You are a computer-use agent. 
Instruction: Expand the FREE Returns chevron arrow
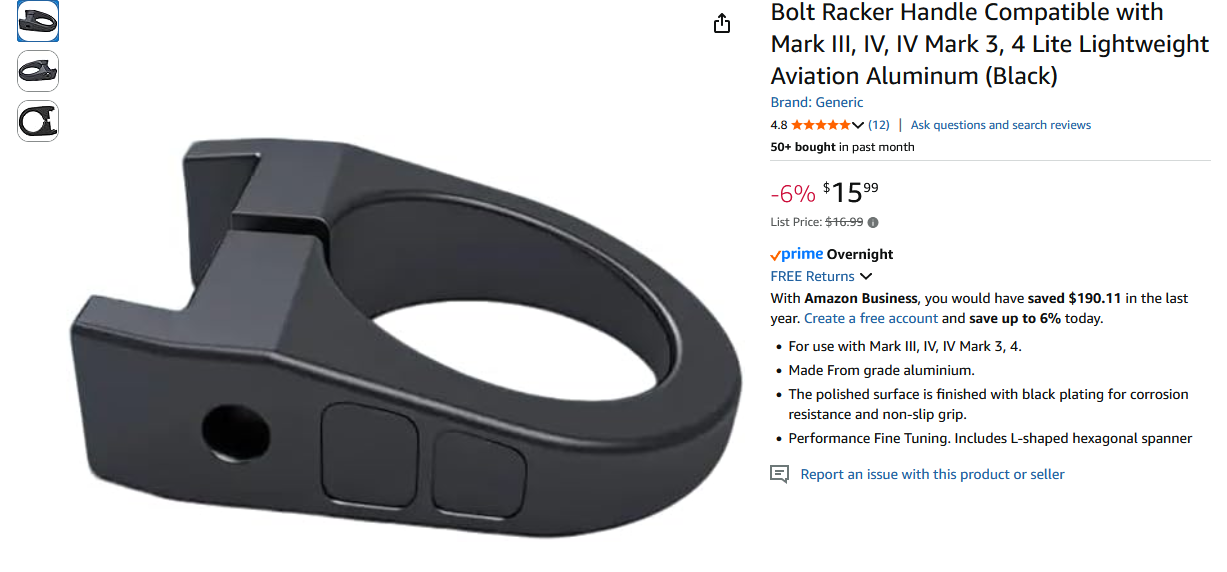[866, 277]
